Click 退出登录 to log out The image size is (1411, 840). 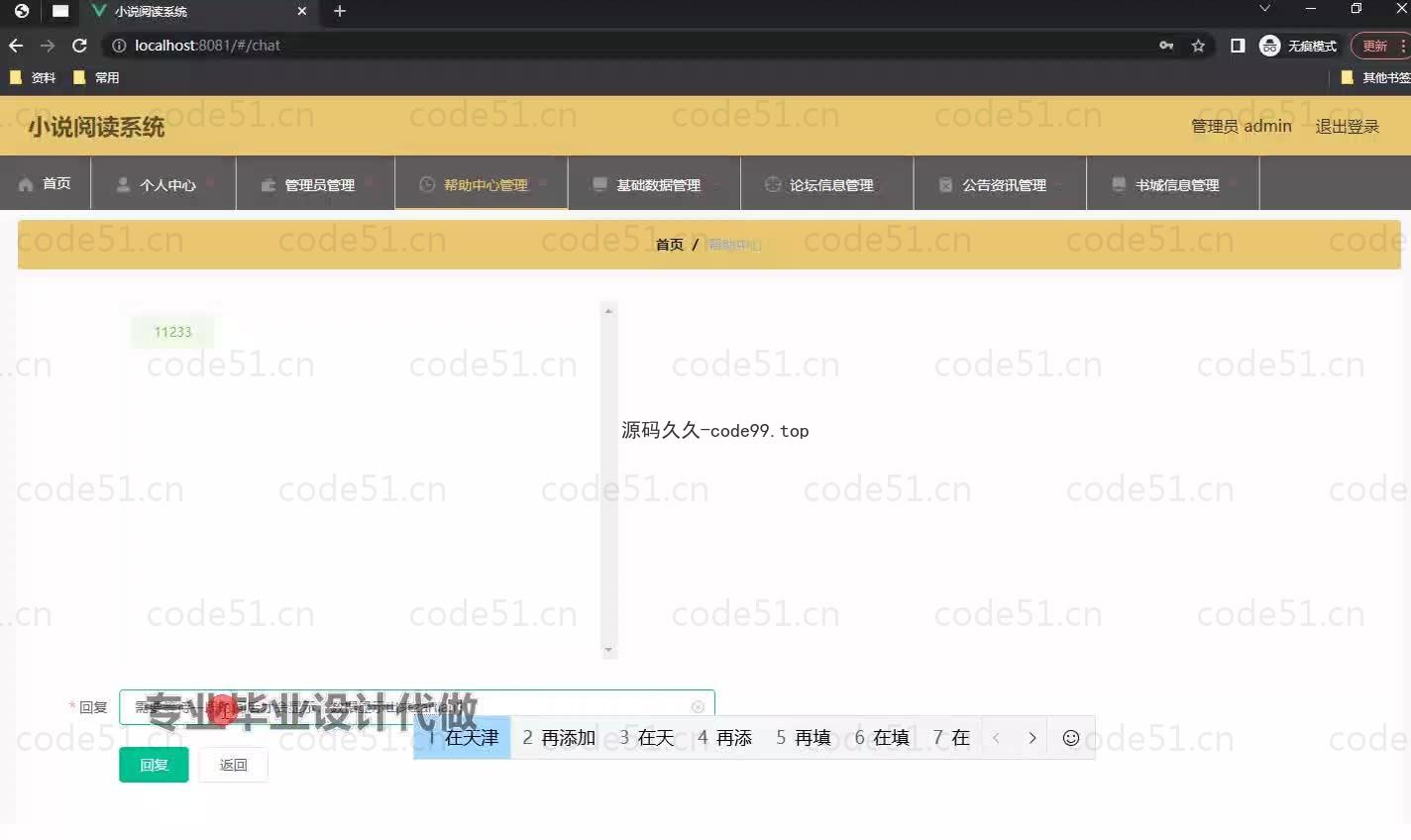pyautogui.click(x=1347, y=127)
